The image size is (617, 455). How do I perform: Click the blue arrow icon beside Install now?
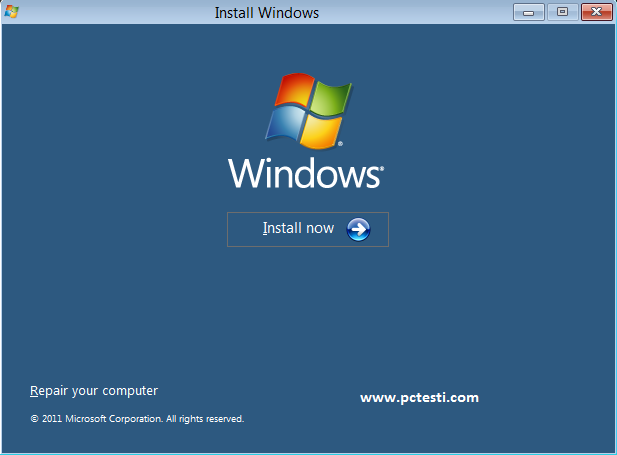click(x=358, y=229)
